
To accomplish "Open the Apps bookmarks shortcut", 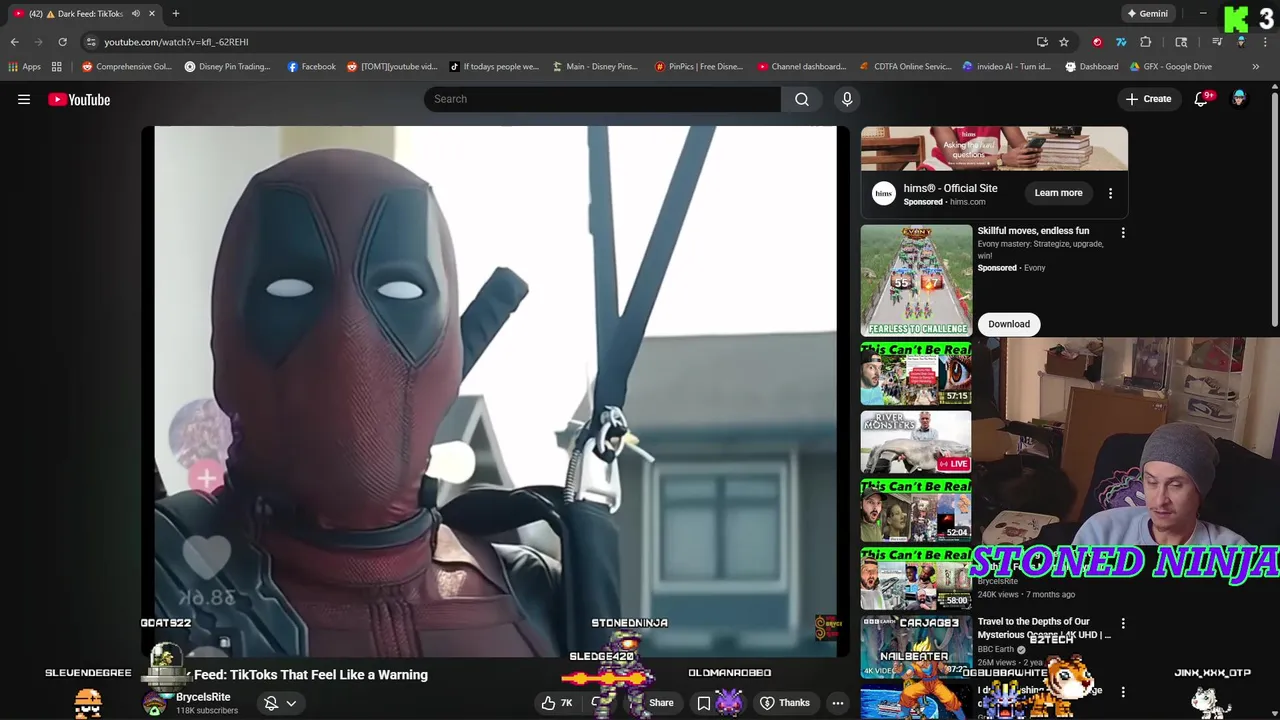I will coord(24,67).
